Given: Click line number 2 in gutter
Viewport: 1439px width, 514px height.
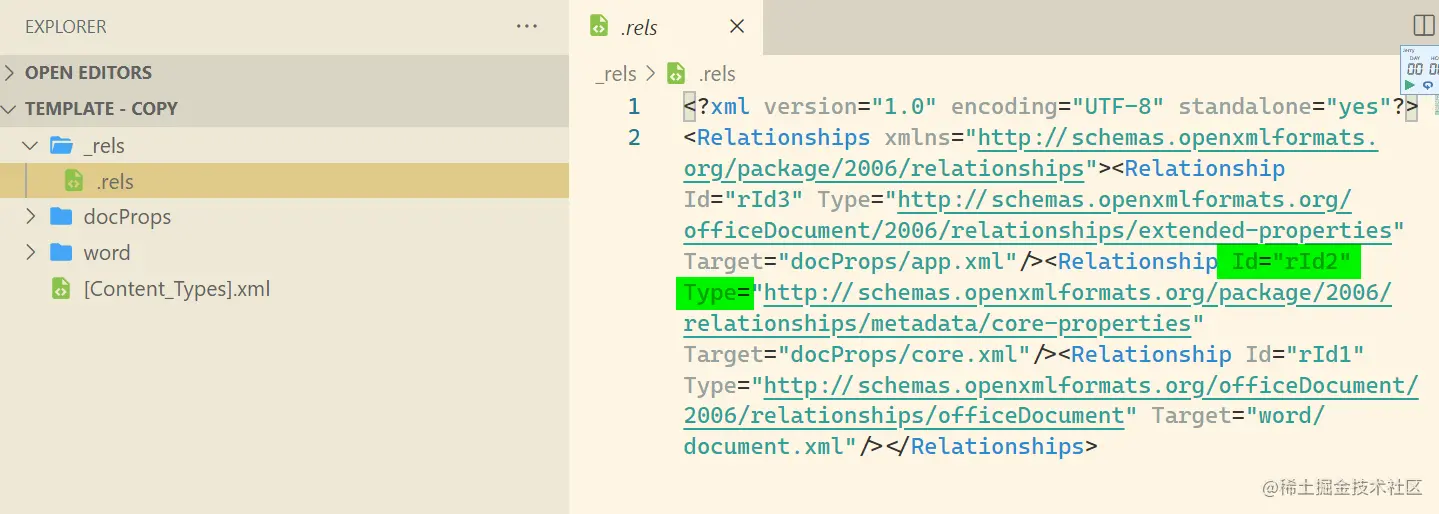Looking at the screenshot, I should (634, 137).
